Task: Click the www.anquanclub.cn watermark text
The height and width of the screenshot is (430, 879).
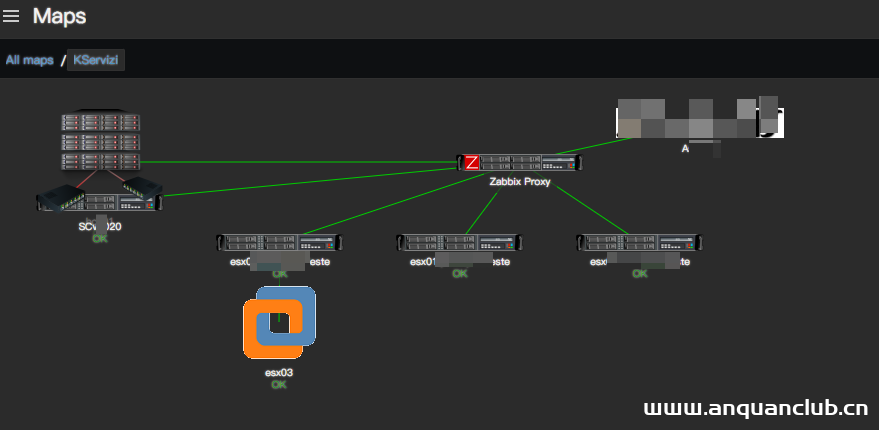Action: click(x=755, y=408)
